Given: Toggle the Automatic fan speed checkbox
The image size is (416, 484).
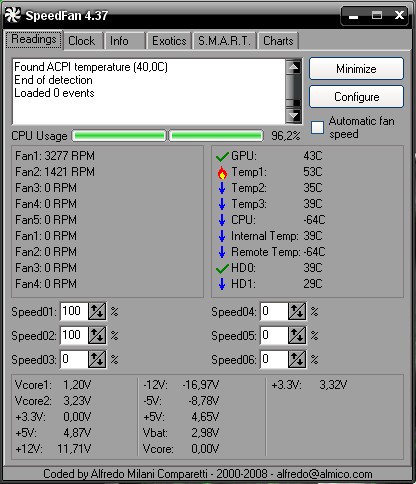Looking at the screenshot, I should point(317,127).
